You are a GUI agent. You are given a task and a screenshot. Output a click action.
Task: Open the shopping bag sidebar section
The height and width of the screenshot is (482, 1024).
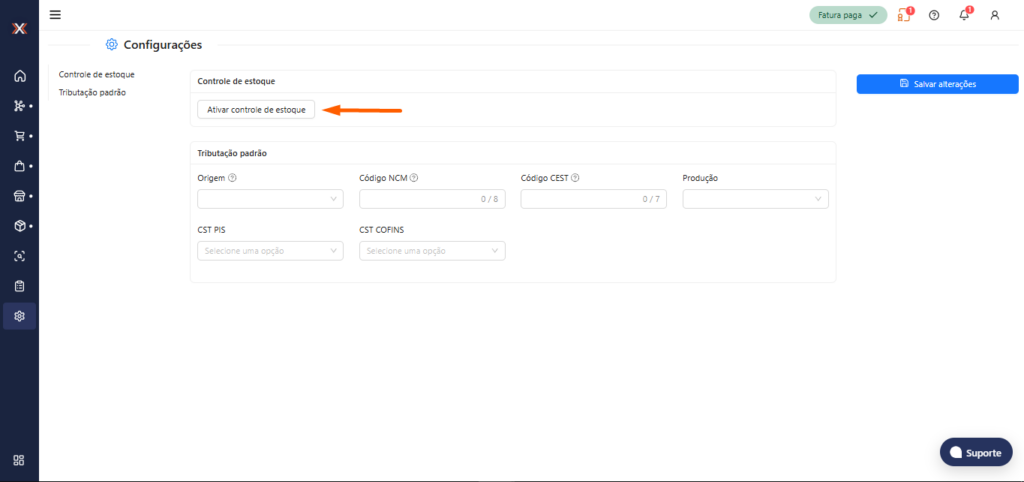pyautogui.click(x=19, y=166)
